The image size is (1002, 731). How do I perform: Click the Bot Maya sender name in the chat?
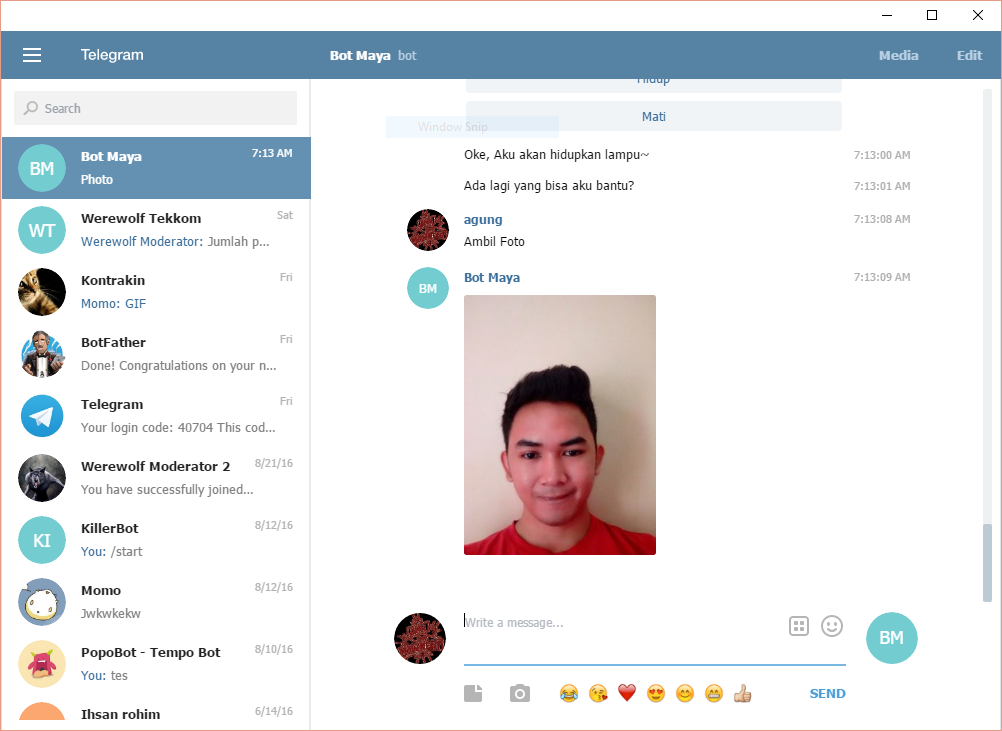click(492, 277)
